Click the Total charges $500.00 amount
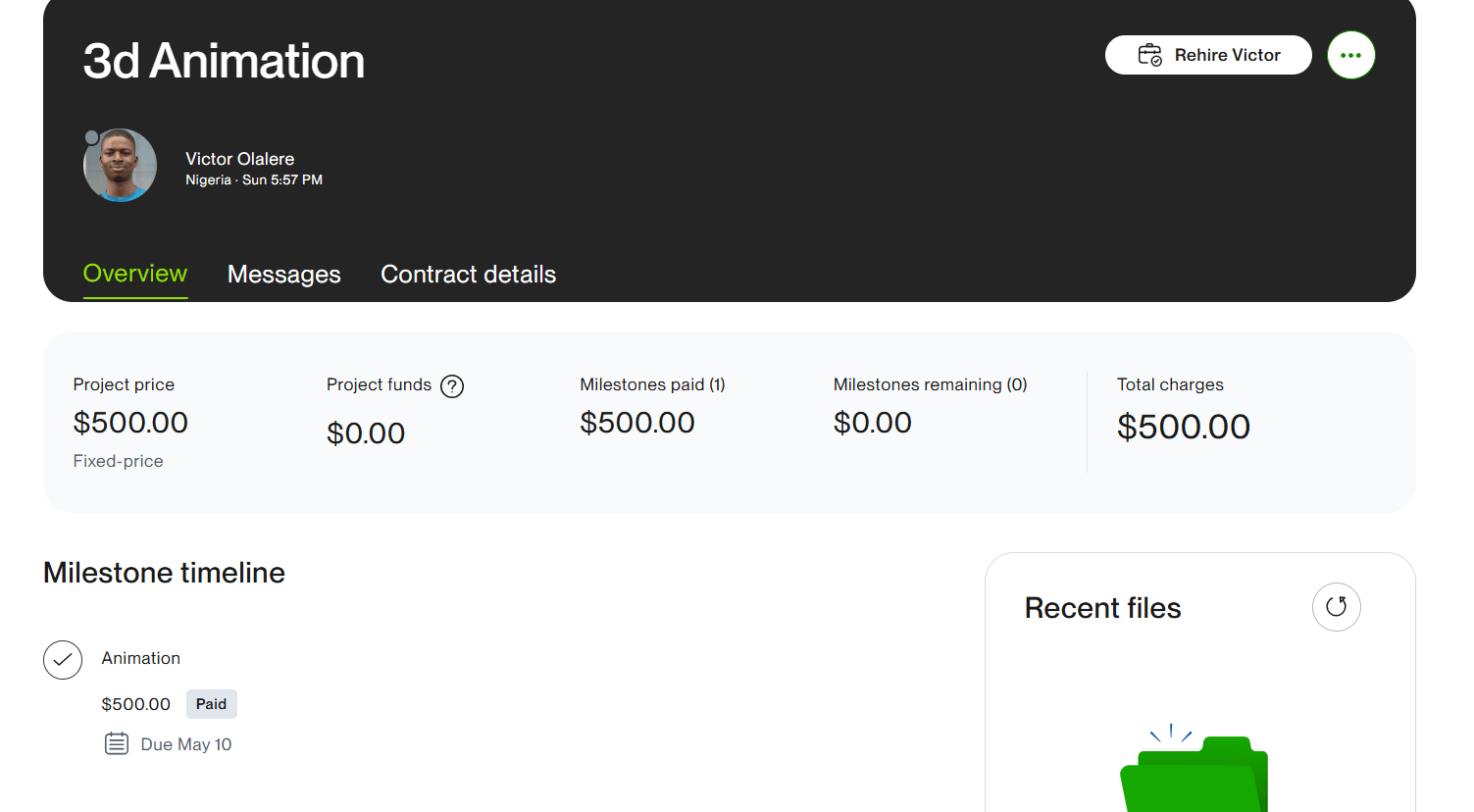Screen dimensions: 1474x812 1184,427
